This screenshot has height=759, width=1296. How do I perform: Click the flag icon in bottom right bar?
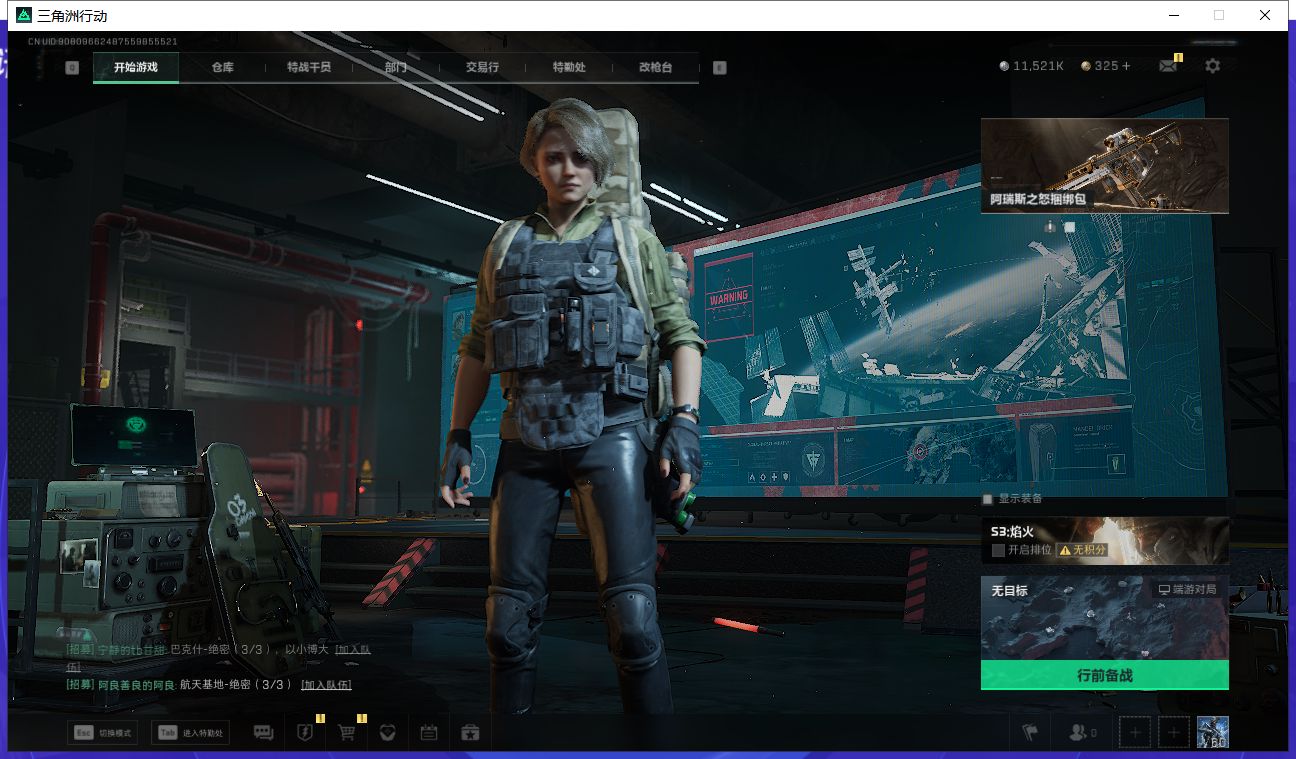[1030, 733]
